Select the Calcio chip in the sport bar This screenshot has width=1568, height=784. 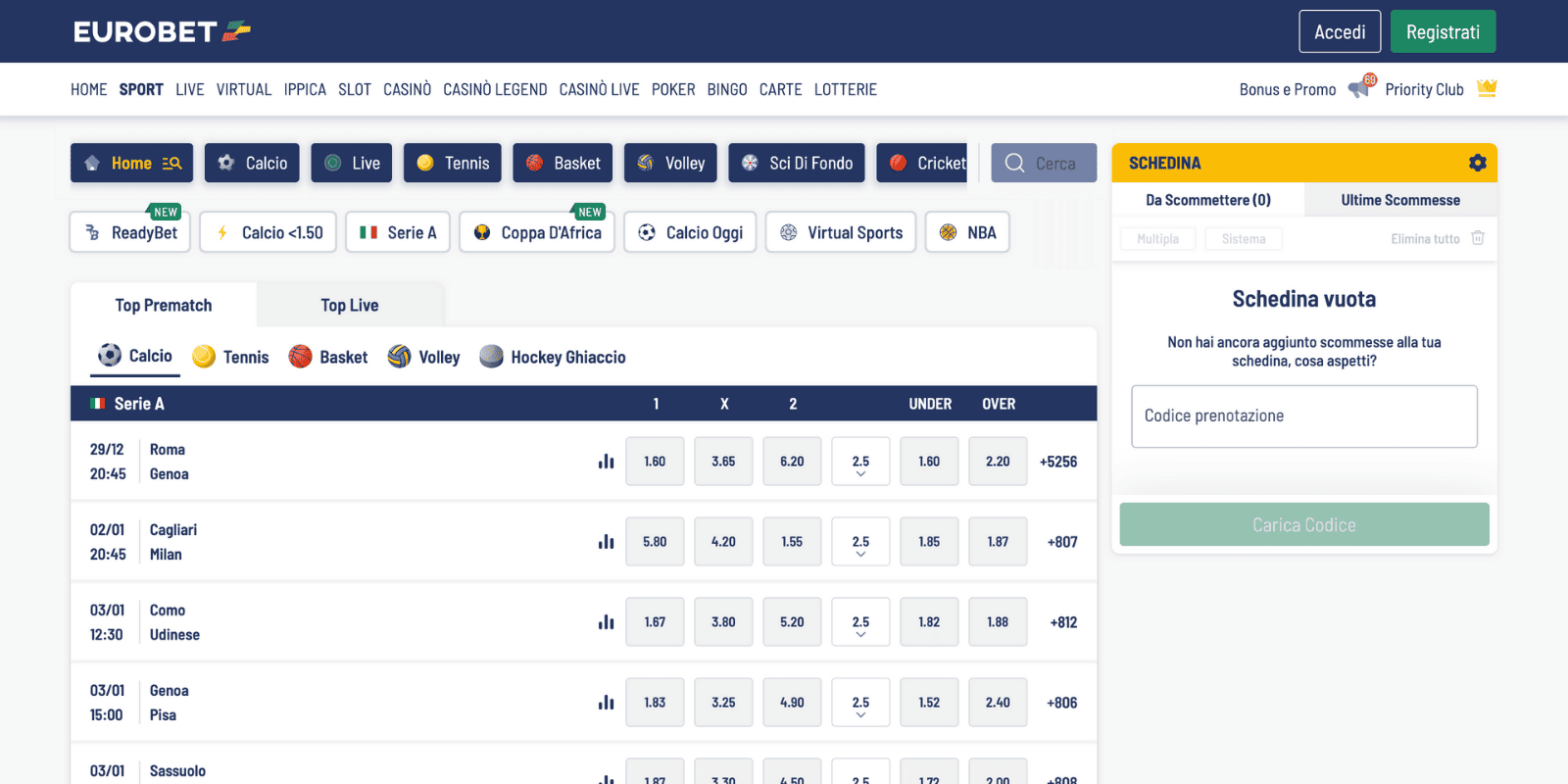tap(252, 163)
